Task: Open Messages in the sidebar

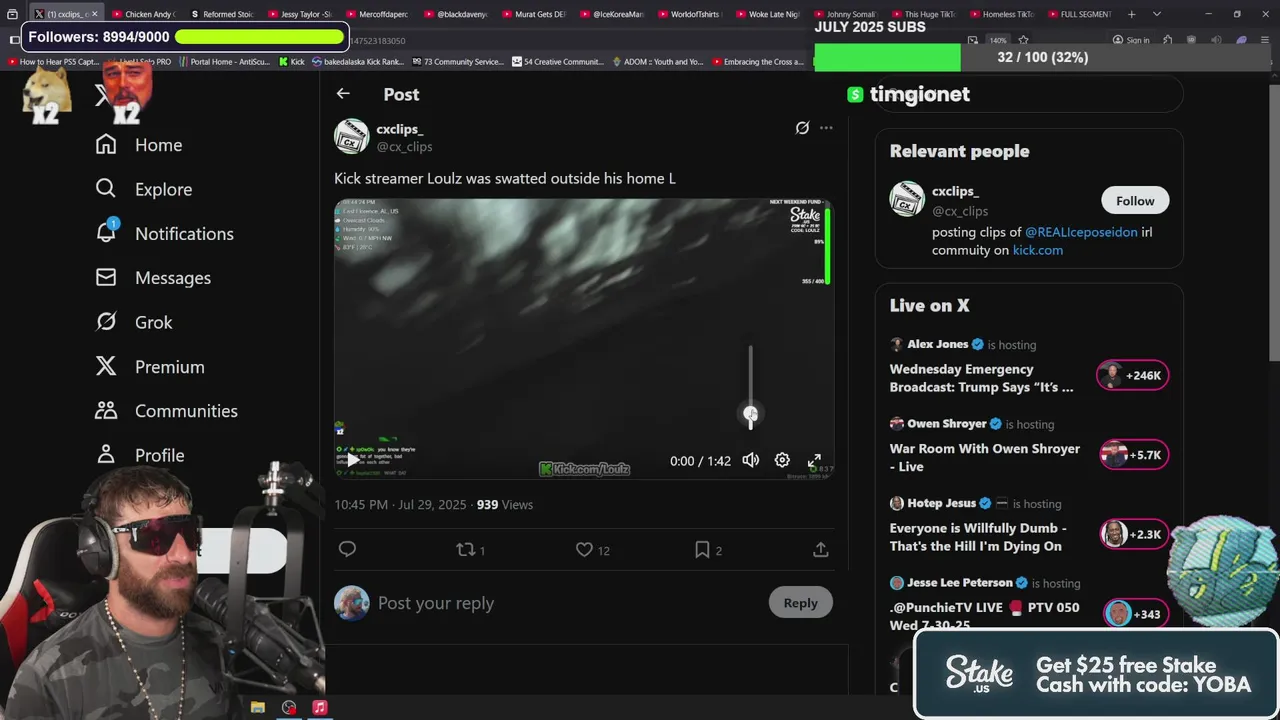Action: pyautogui.click(x=153, y=278)
